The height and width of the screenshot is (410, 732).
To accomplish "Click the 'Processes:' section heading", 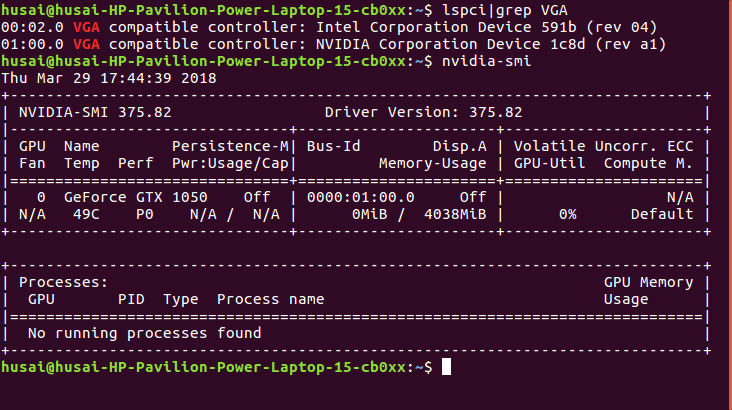I will tap(63, 283).
